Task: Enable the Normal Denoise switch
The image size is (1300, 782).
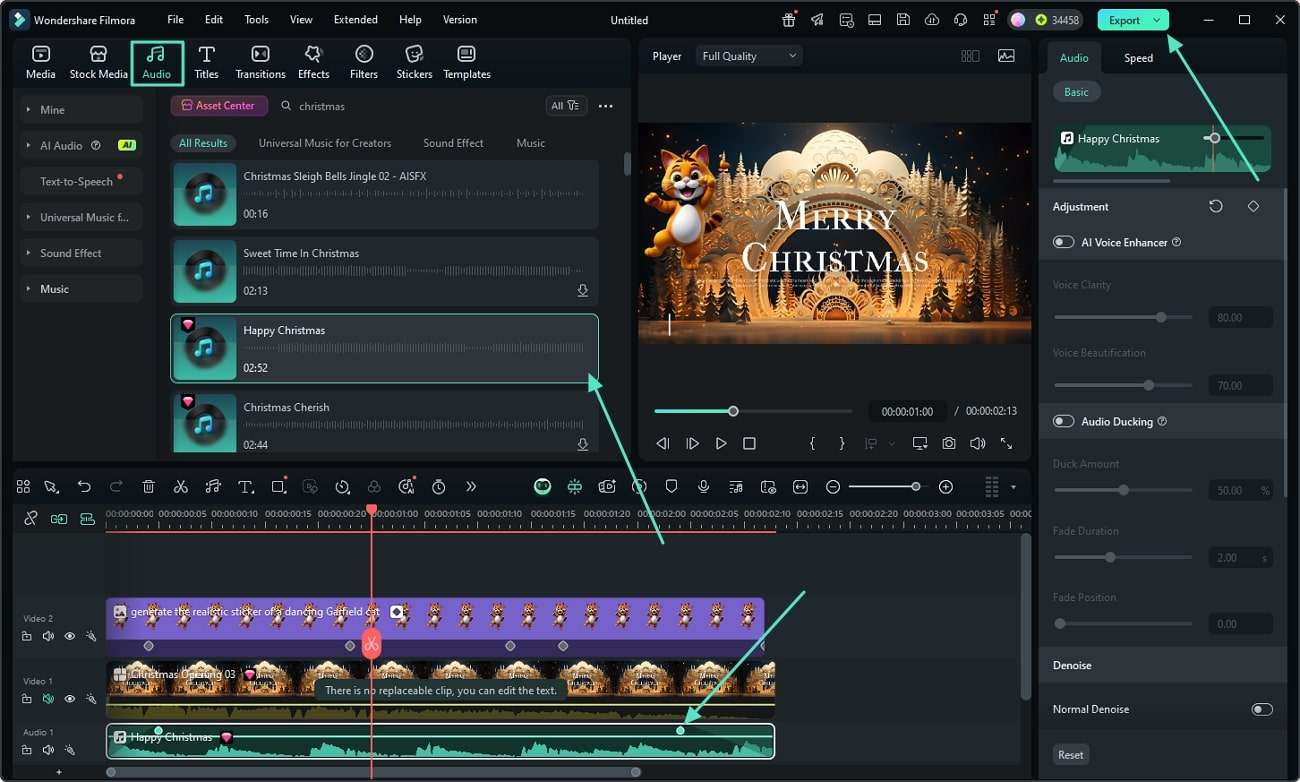Action: [x=1262, y=709]
